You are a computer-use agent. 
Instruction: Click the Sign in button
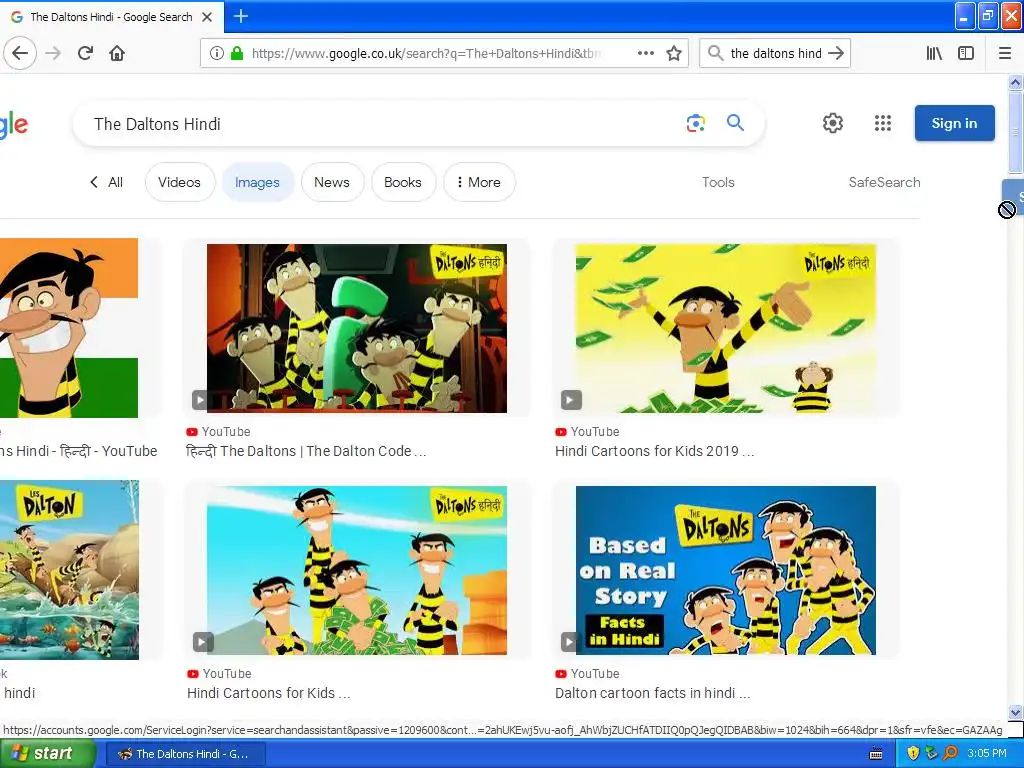pyautogui.click(x=954, y=123)
